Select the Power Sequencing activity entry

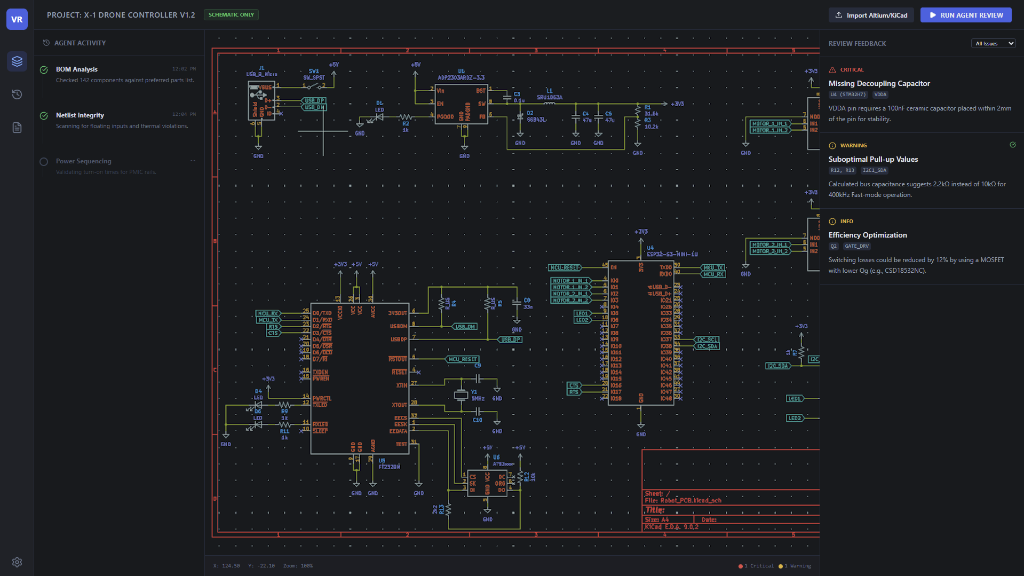119,167
